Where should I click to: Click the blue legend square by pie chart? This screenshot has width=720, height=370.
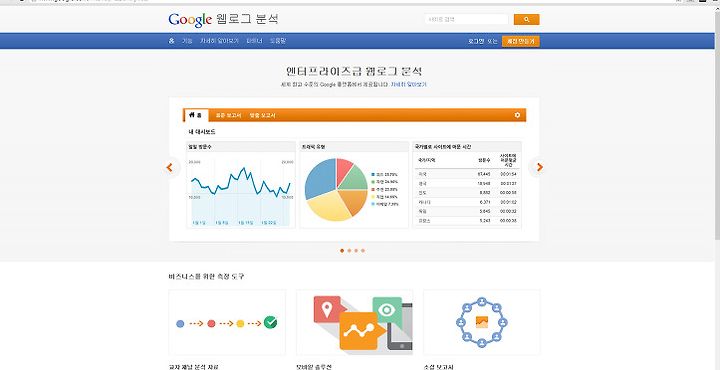coord(373,175)
